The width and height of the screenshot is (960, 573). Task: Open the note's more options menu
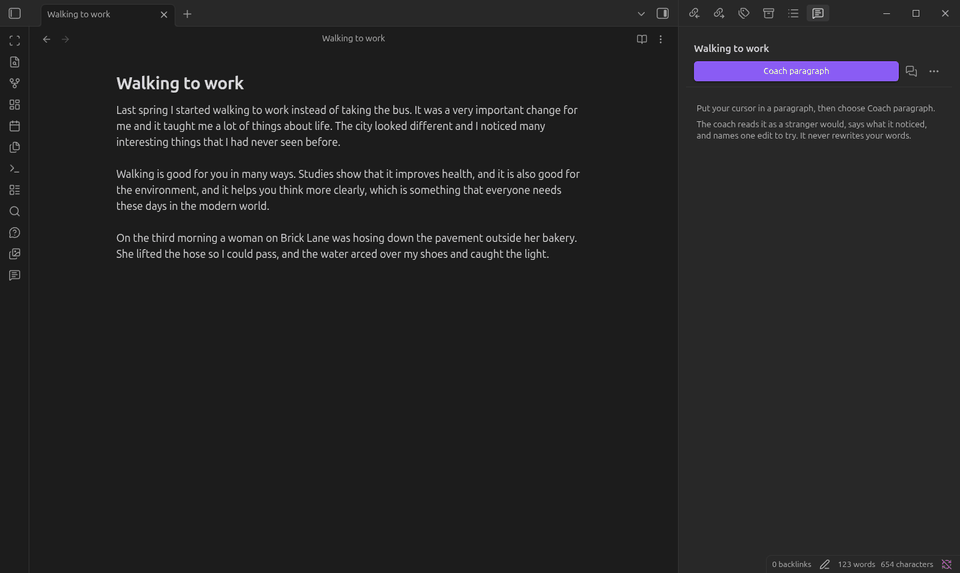(x=661, y=39)
